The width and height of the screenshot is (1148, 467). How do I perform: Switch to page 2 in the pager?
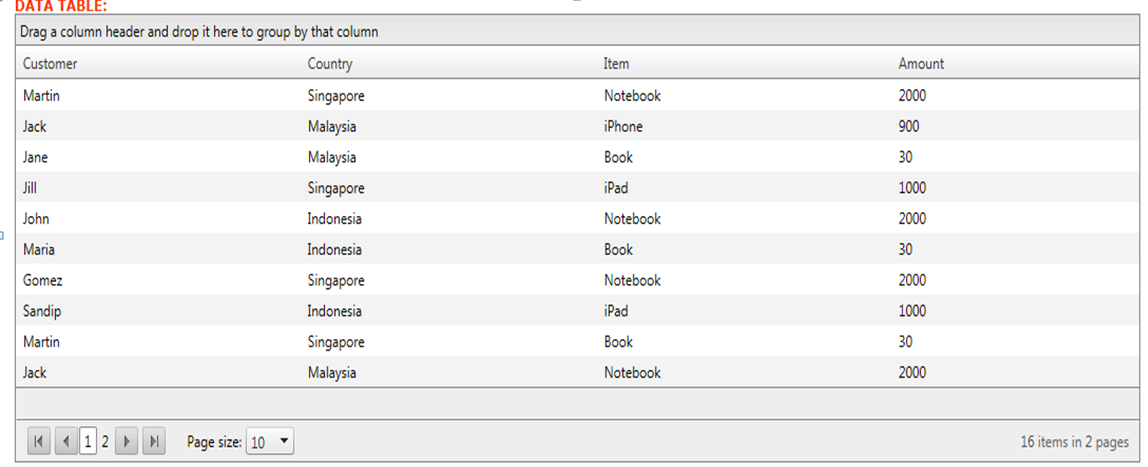[x=105, y=442]
